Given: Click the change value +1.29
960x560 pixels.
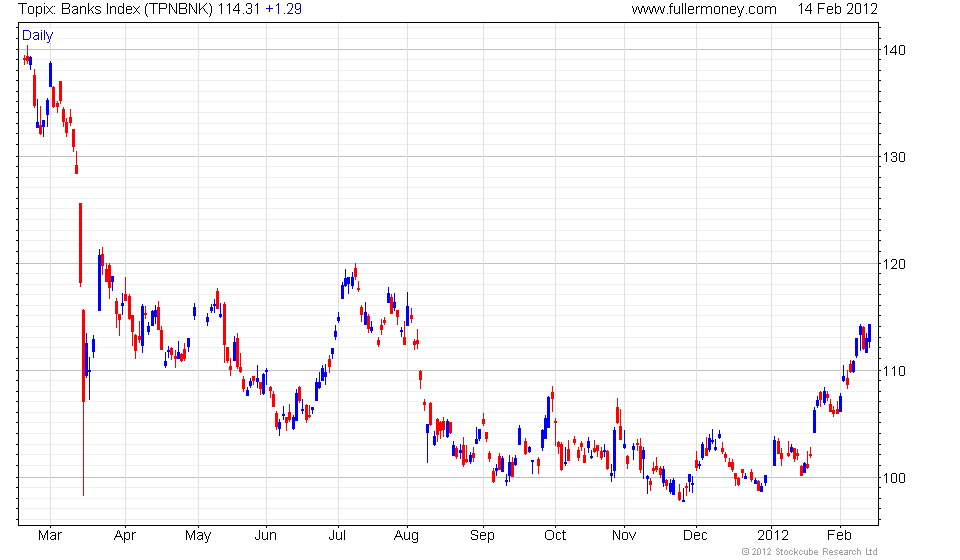Looking at the screenshot, I should click(283, 9).
